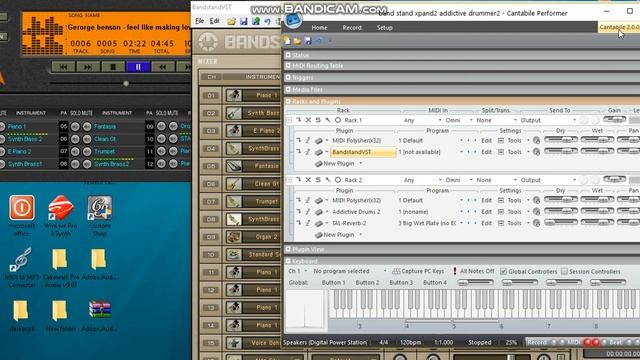Screen dimensions: 640x360
Task: Click the Fantasia keyboard icon on channel 05
Action: pos(234,166)
